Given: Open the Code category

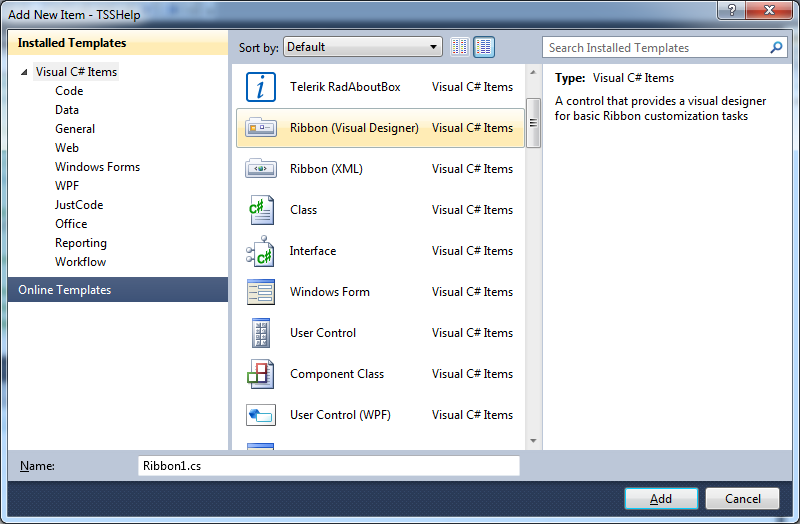Looking at the screenshot, I should pos(69,91).
